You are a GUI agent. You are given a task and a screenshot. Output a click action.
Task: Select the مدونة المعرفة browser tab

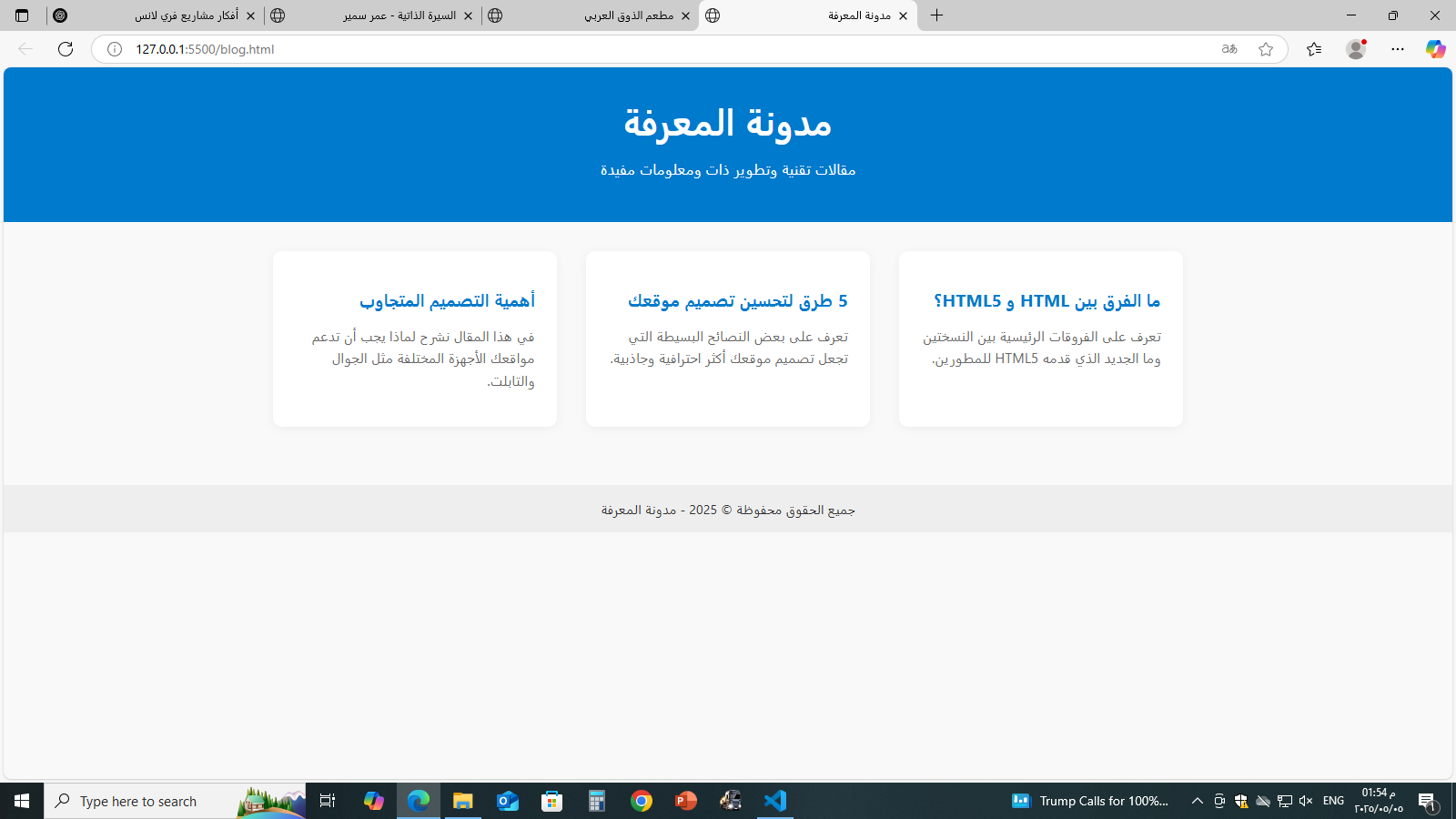tap(808, 15)
